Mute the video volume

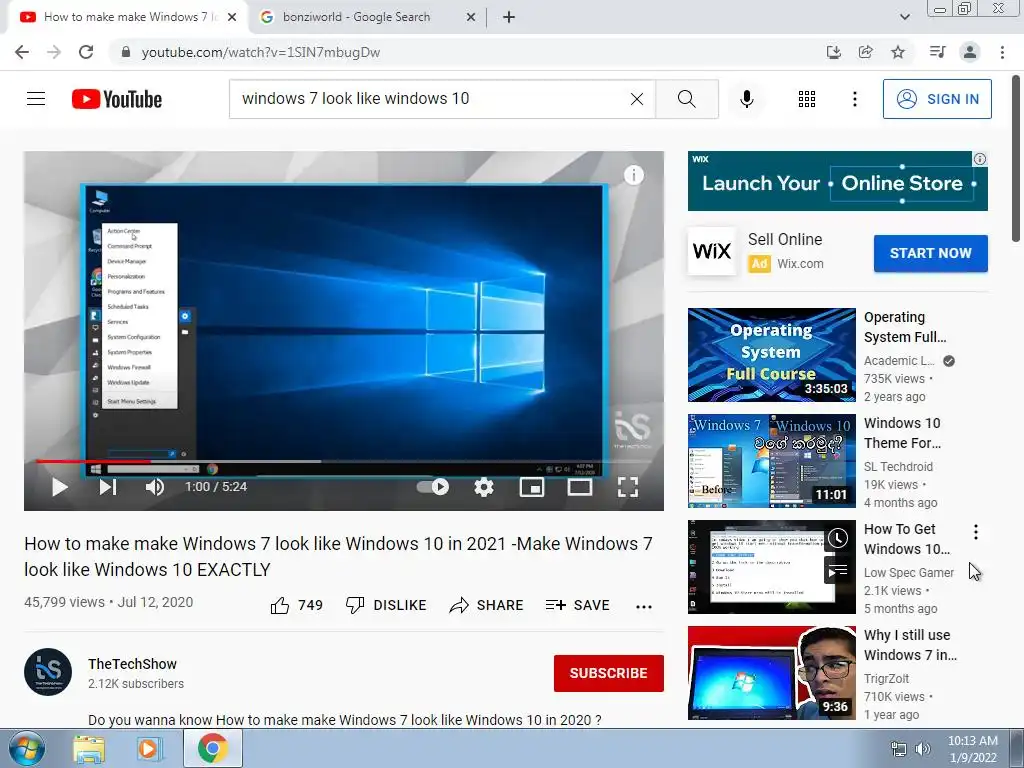155,487
